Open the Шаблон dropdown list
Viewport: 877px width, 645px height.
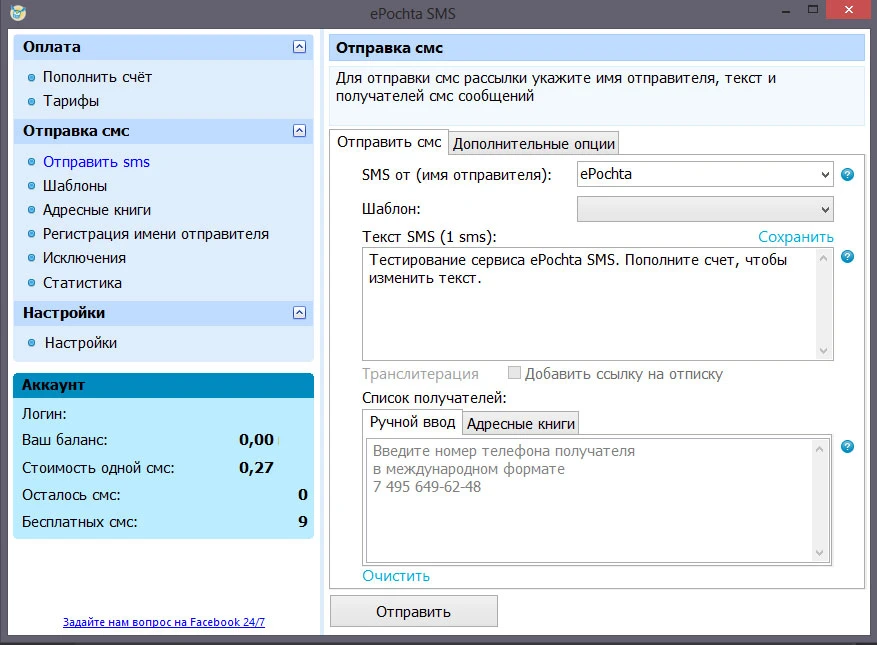click(x=825, y=209)
